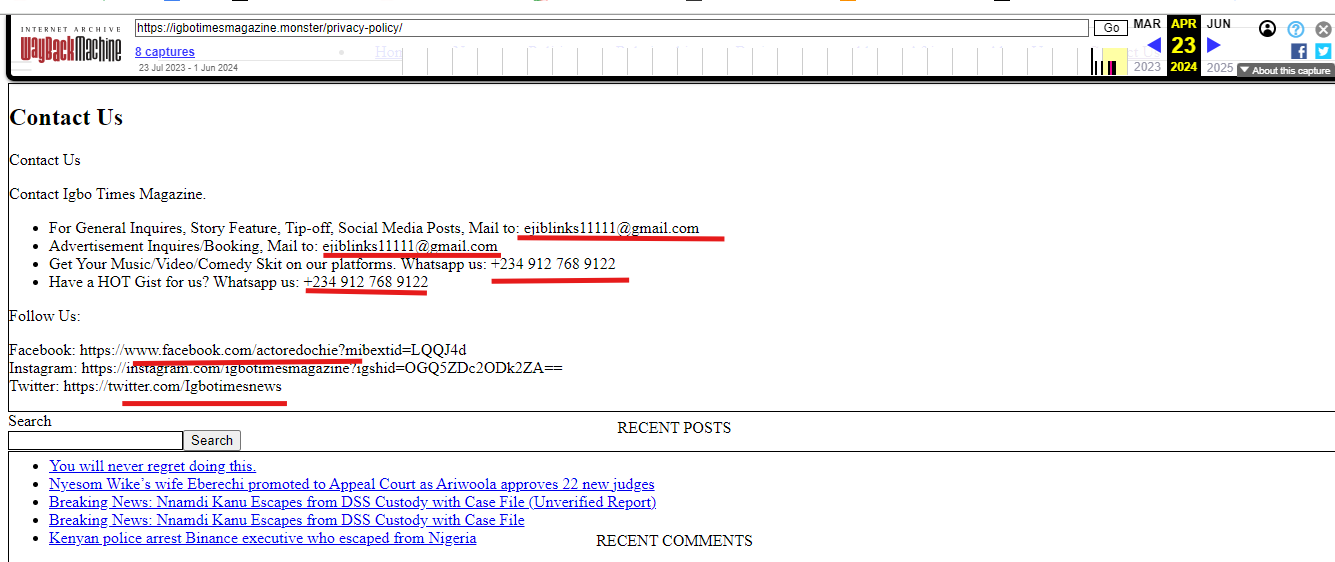Go to next capture with right arrow

pos(1214,45)
